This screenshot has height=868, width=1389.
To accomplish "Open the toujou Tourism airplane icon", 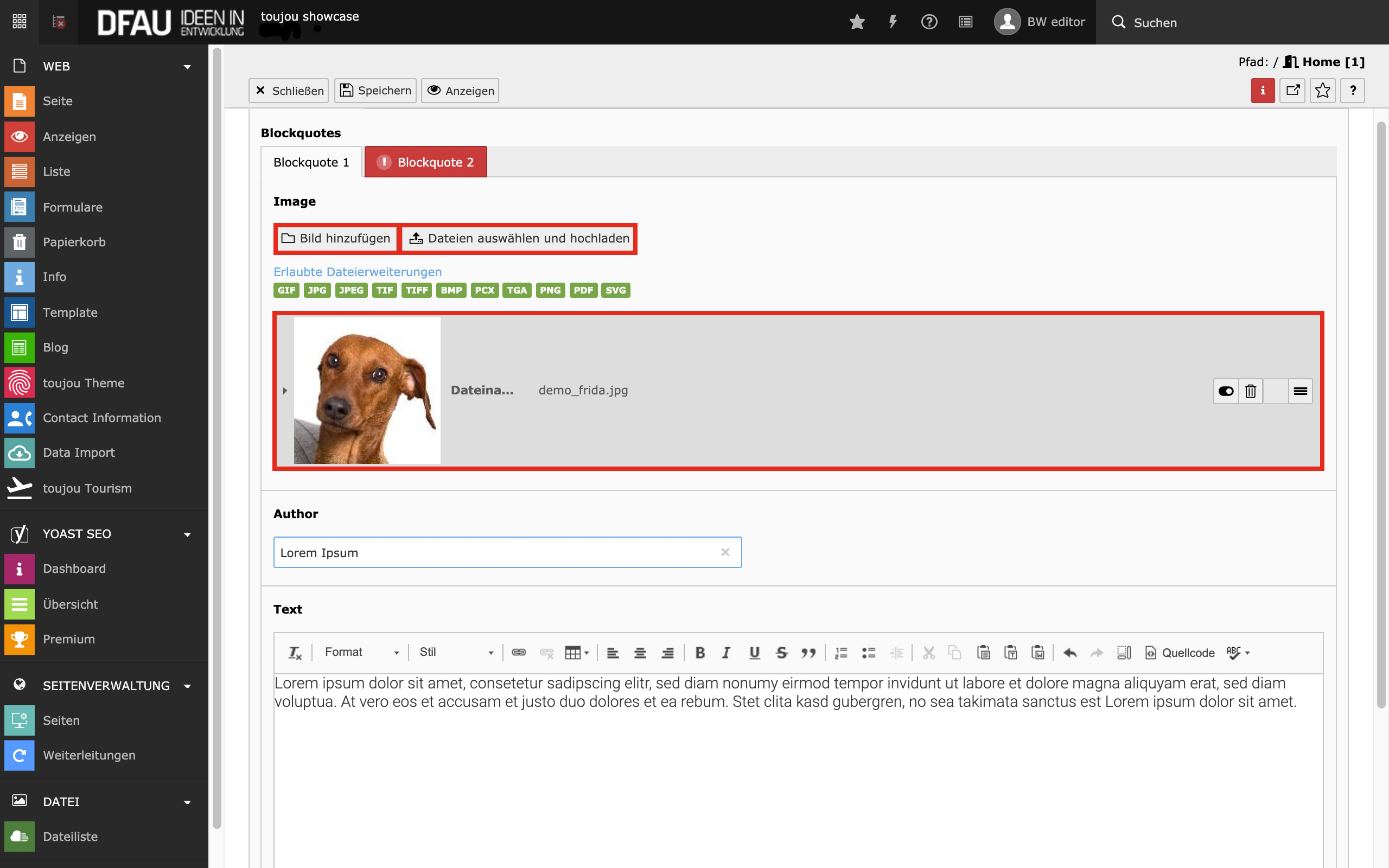I will click(20, 489).
